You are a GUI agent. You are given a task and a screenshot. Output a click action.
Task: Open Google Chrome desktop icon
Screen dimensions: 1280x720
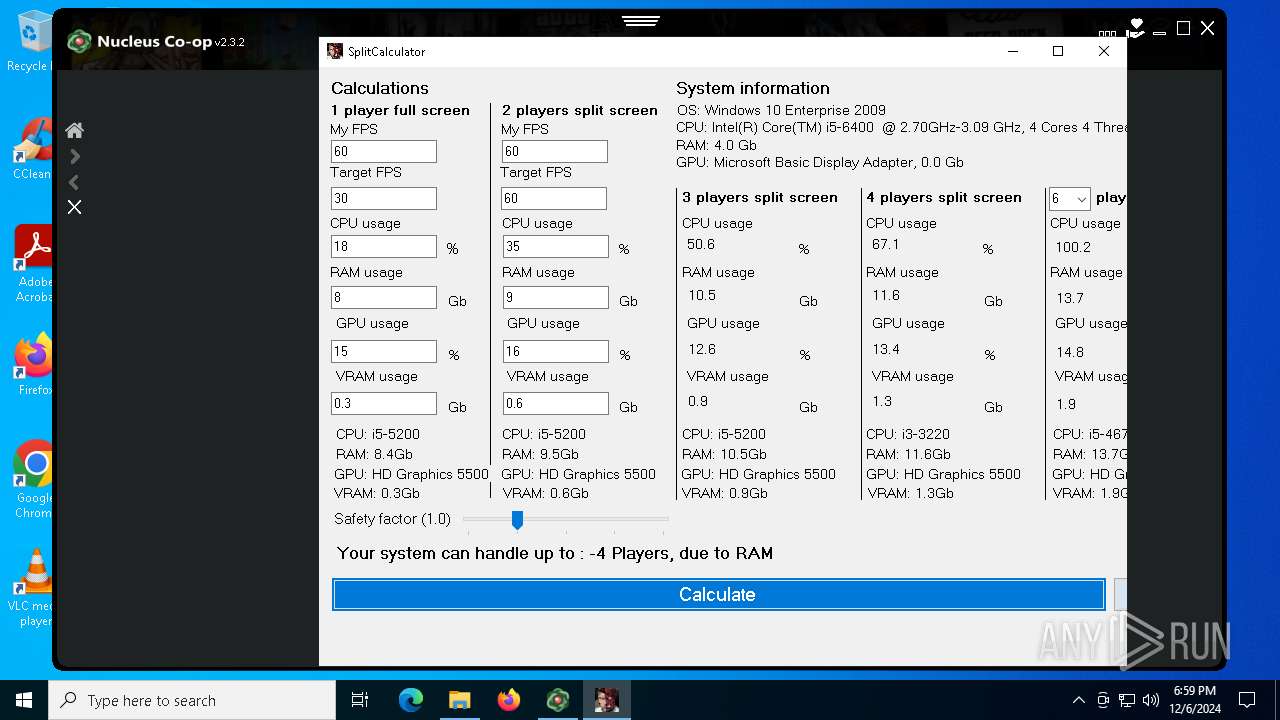33,479
